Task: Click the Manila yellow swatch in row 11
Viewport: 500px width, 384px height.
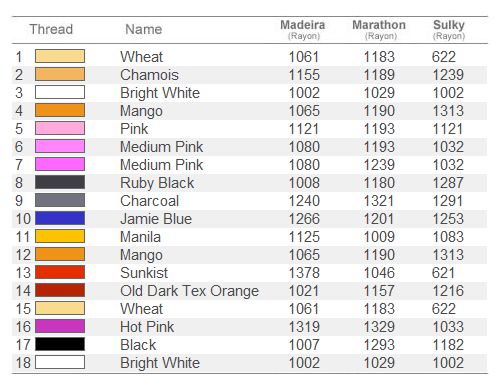Action: coord(60,236)
